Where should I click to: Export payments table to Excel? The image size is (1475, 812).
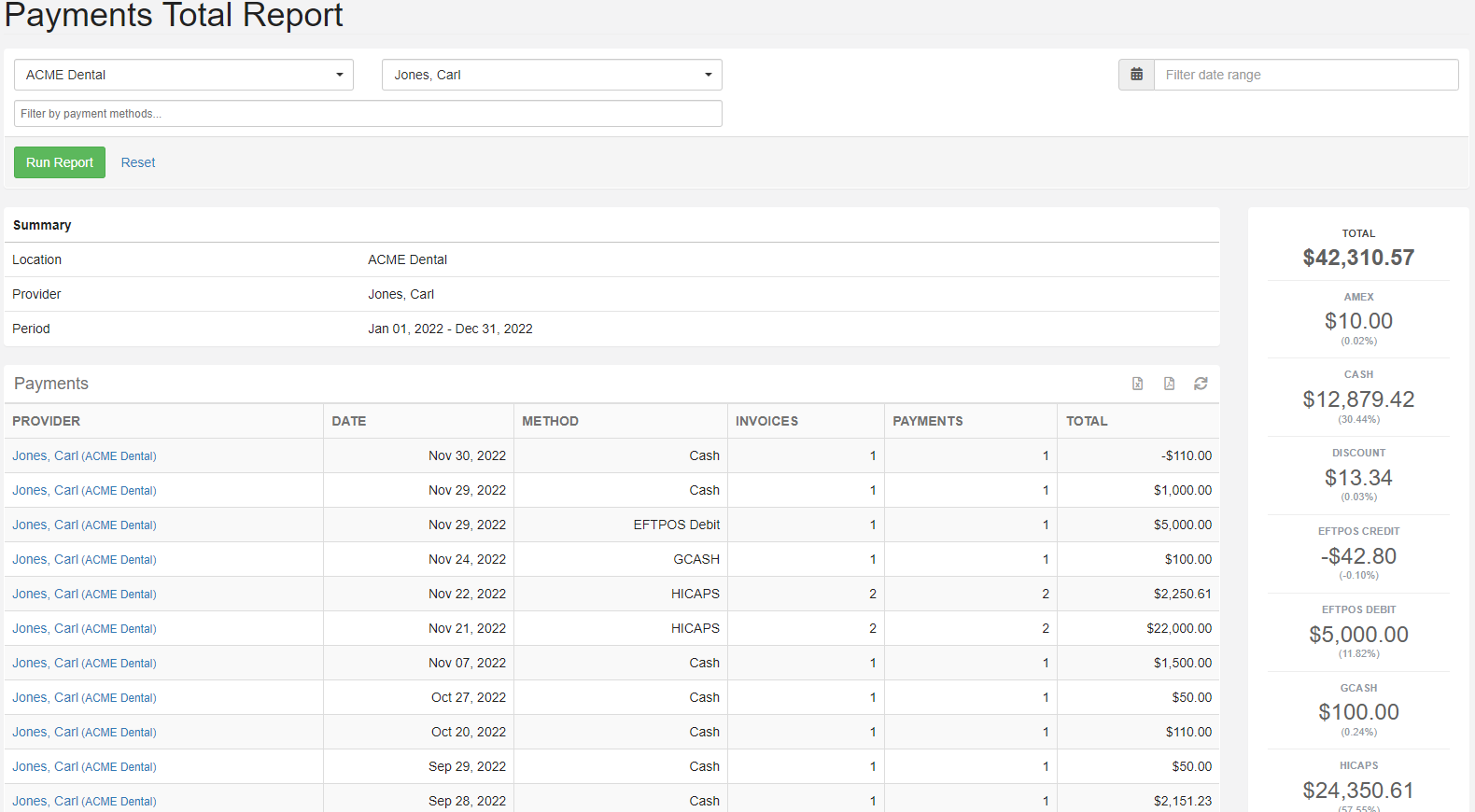point(1137,384)
